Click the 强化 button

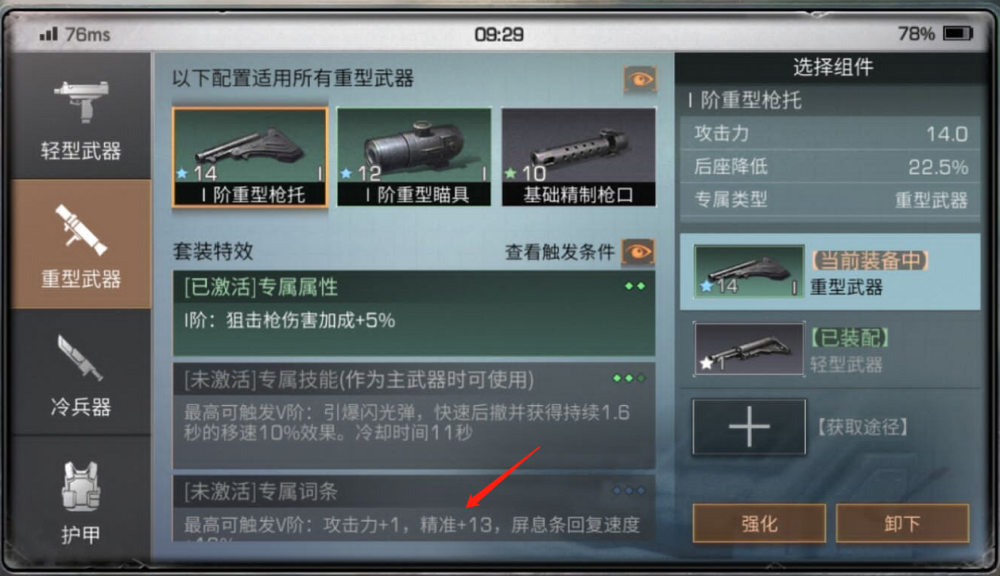[x=759, y=523]
